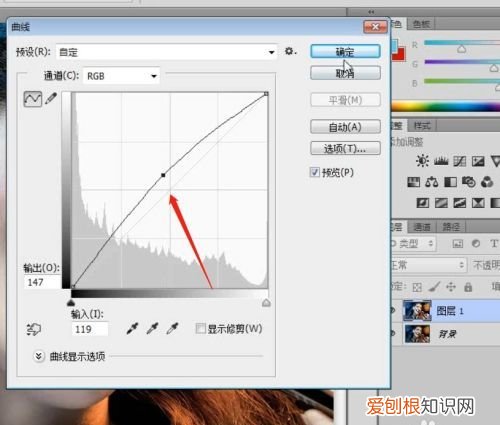The image size is (500, 425).
Task: Filter layers by adjustment layers
Action: [476, 244]
